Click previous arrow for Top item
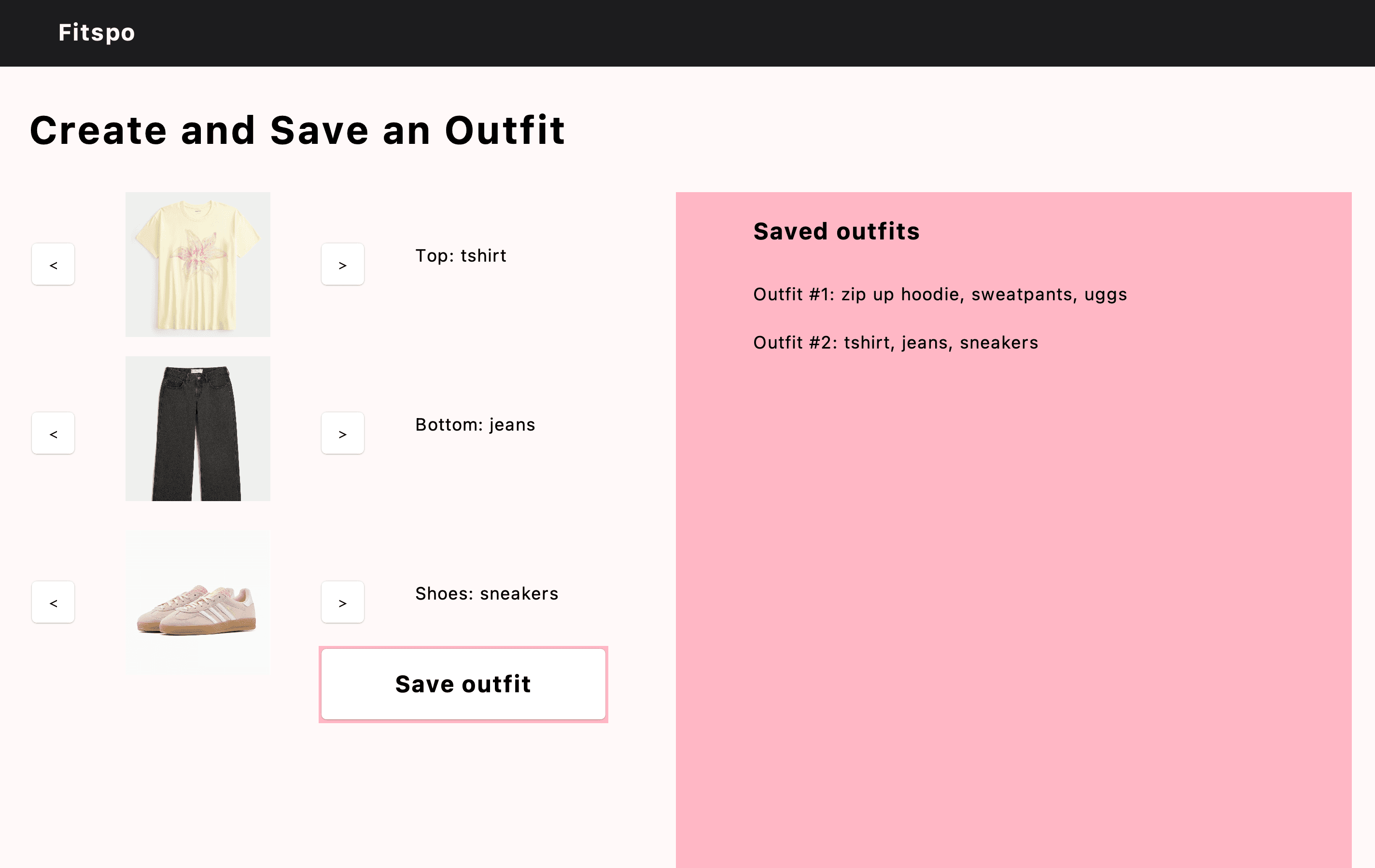 [x=53, y=265]
